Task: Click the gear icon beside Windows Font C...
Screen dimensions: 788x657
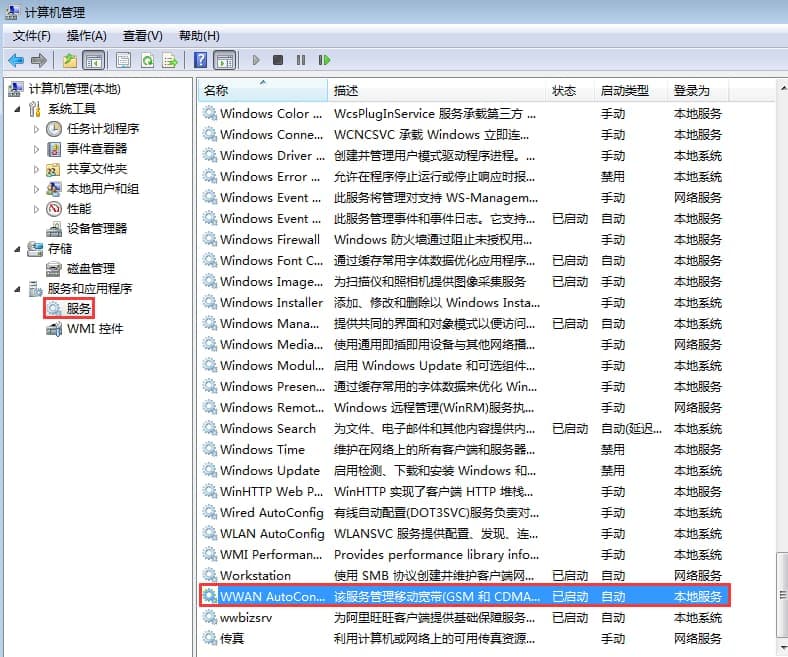Action: (210, 260)
